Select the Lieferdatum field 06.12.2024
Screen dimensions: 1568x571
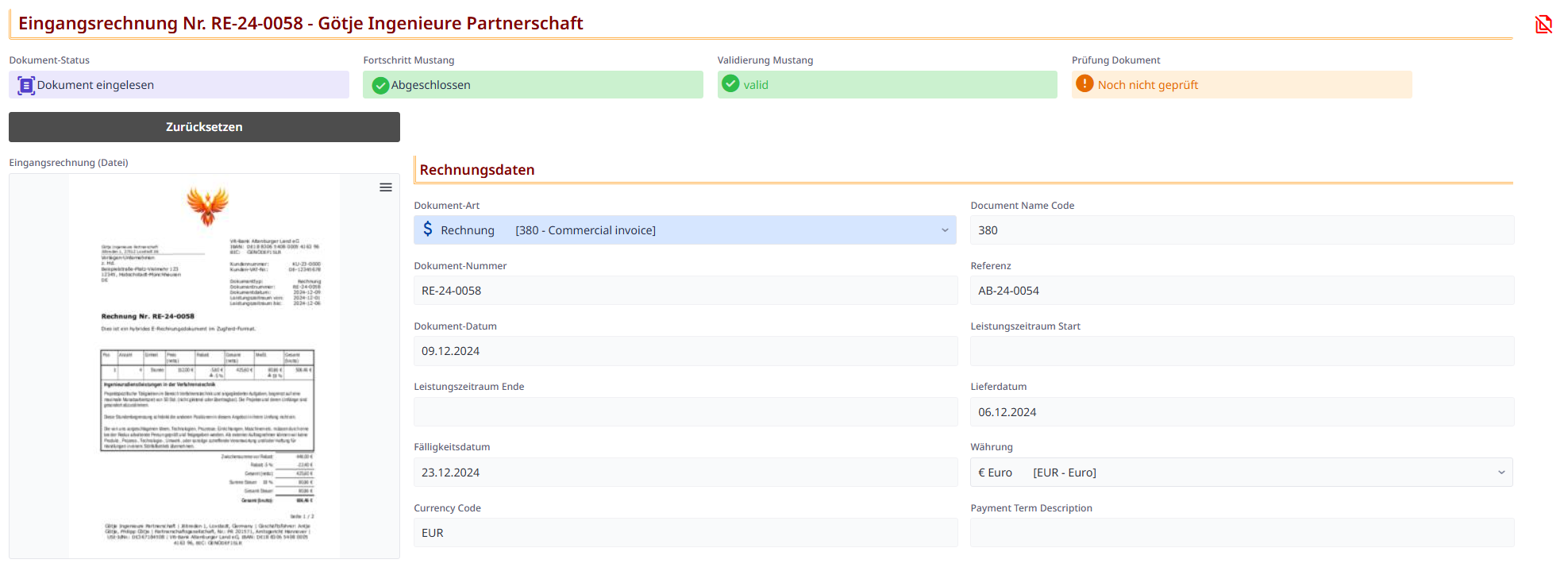[1242, 412]
